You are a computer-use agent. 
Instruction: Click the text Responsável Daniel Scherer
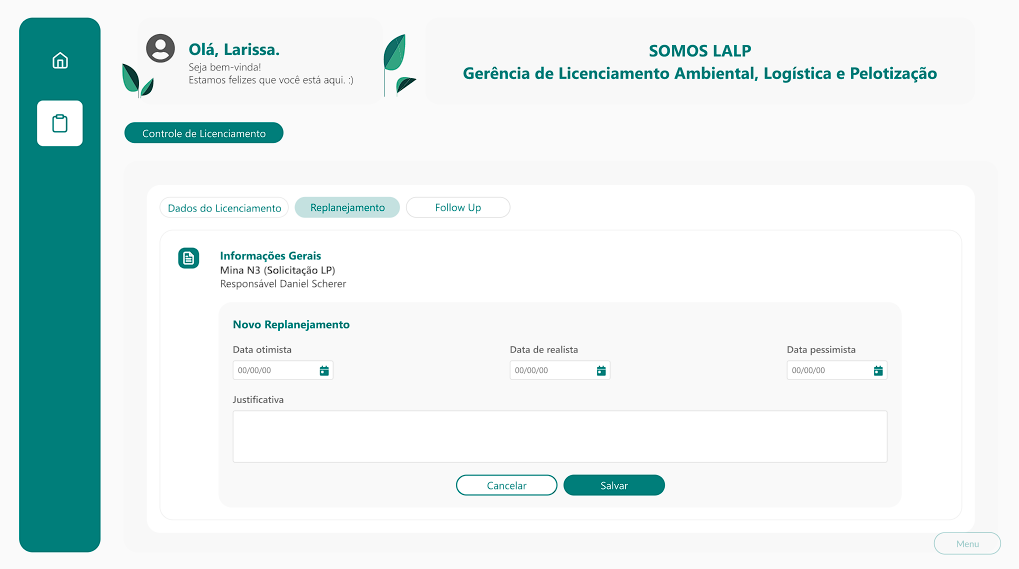283,284
